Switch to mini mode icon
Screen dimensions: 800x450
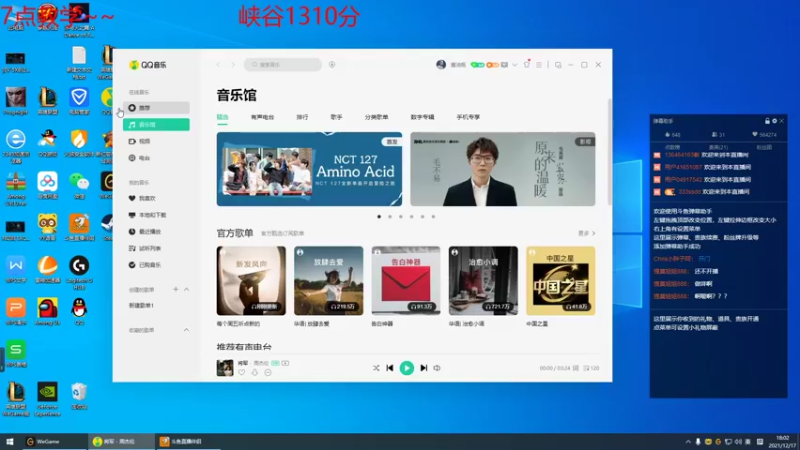coord(558,65)
